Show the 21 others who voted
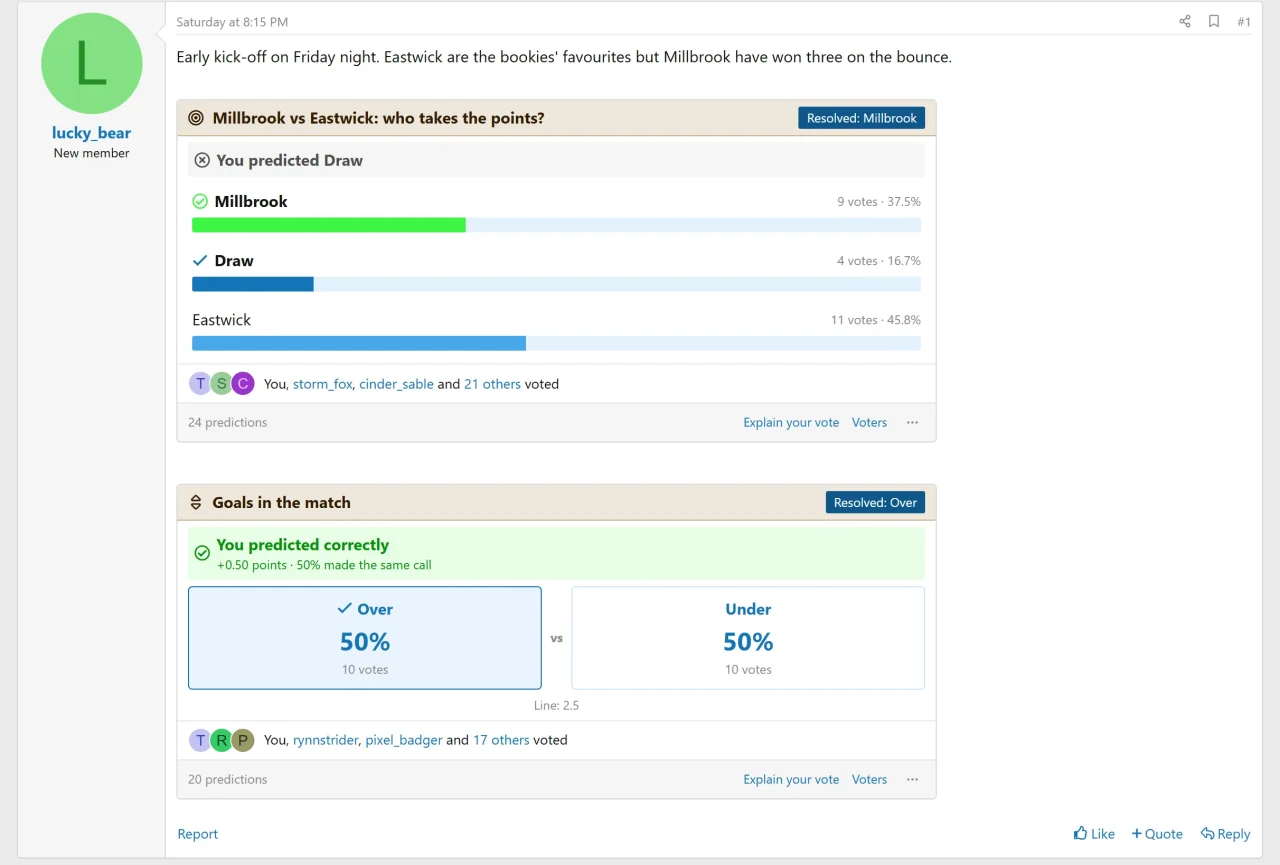 pos(492,384)
